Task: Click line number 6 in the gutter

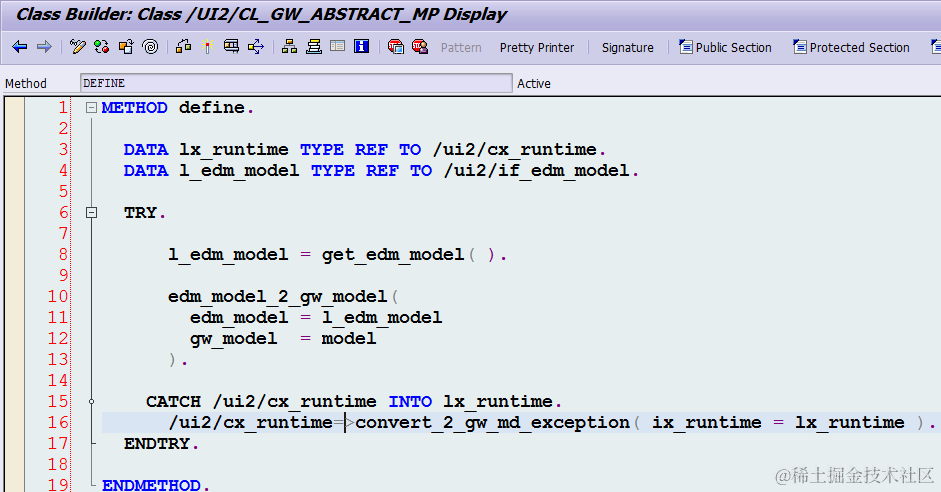Action: pyautogui.click(x=64, y=212)
